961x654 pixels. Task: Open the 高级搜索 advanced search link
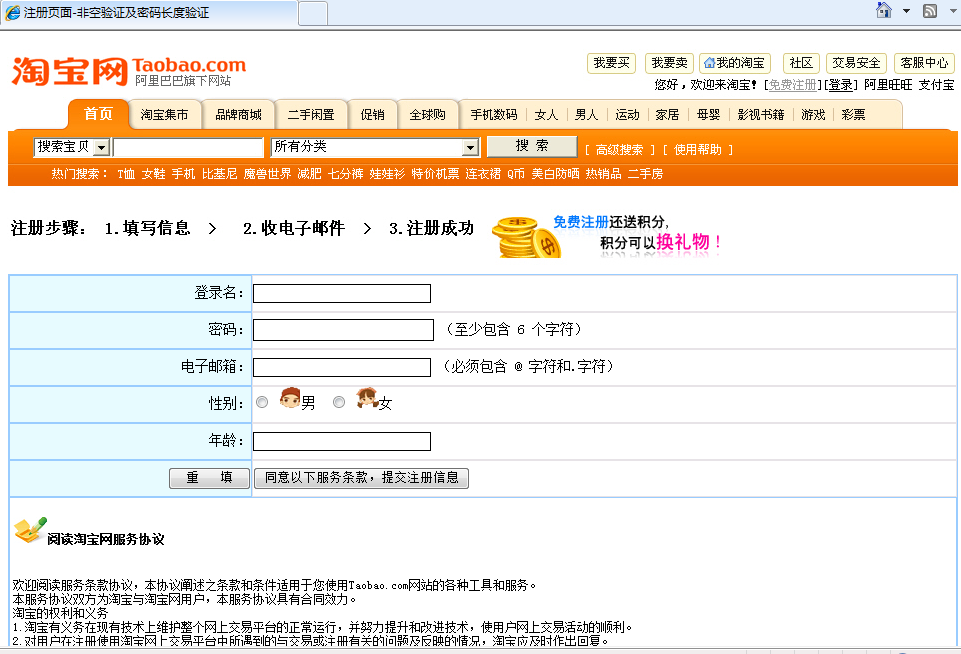619,150
